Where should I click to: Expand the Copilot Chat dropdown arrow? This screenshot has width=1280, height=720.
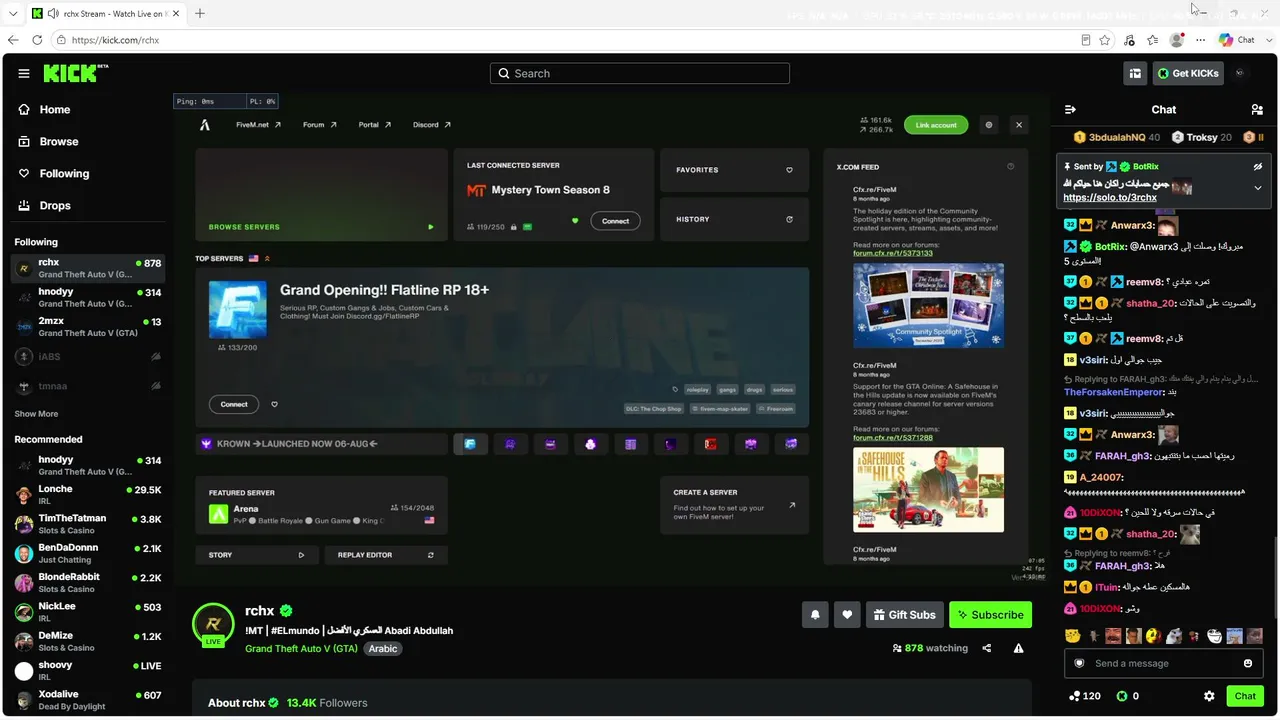pos(1268,40)
